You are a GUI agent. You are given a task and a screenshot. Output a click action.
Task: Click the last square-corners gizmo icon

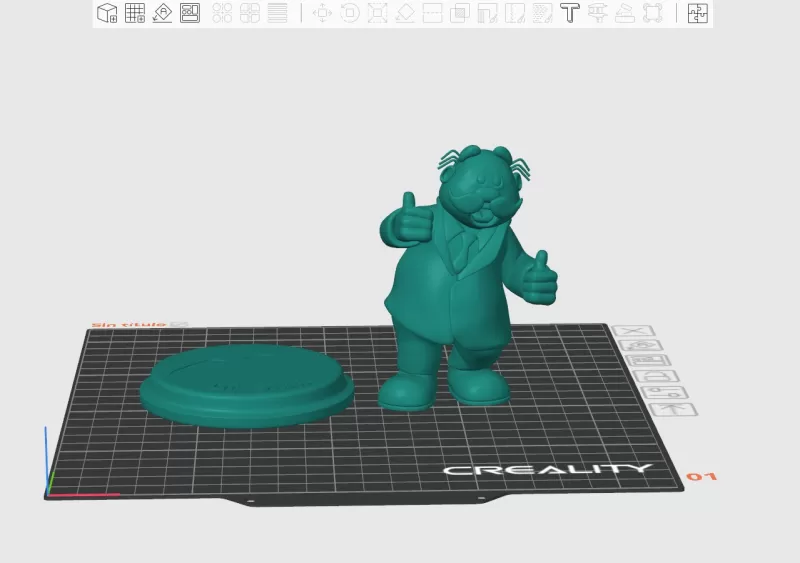653,13
